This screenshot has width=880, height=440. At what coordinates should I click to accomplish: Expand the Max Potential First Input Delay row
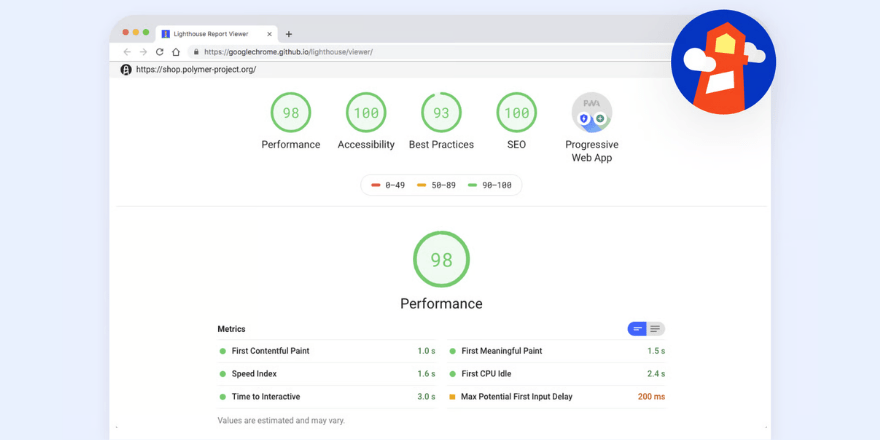pos(516,397)
